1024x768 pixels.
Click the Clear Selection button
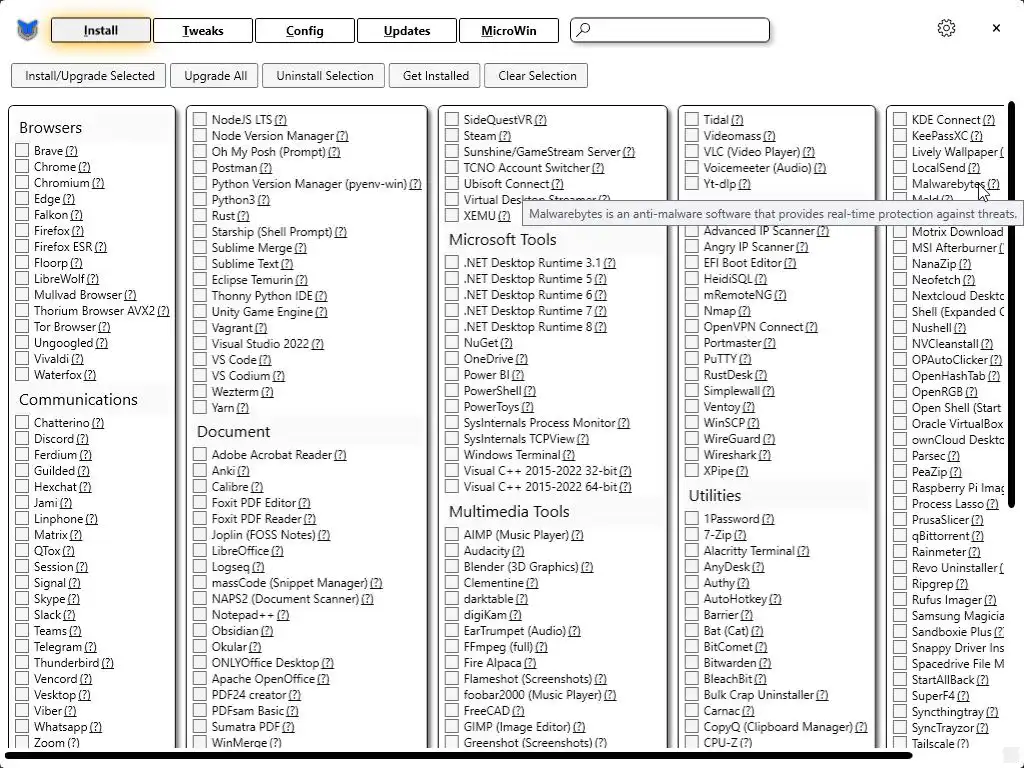tap(537, 76)
